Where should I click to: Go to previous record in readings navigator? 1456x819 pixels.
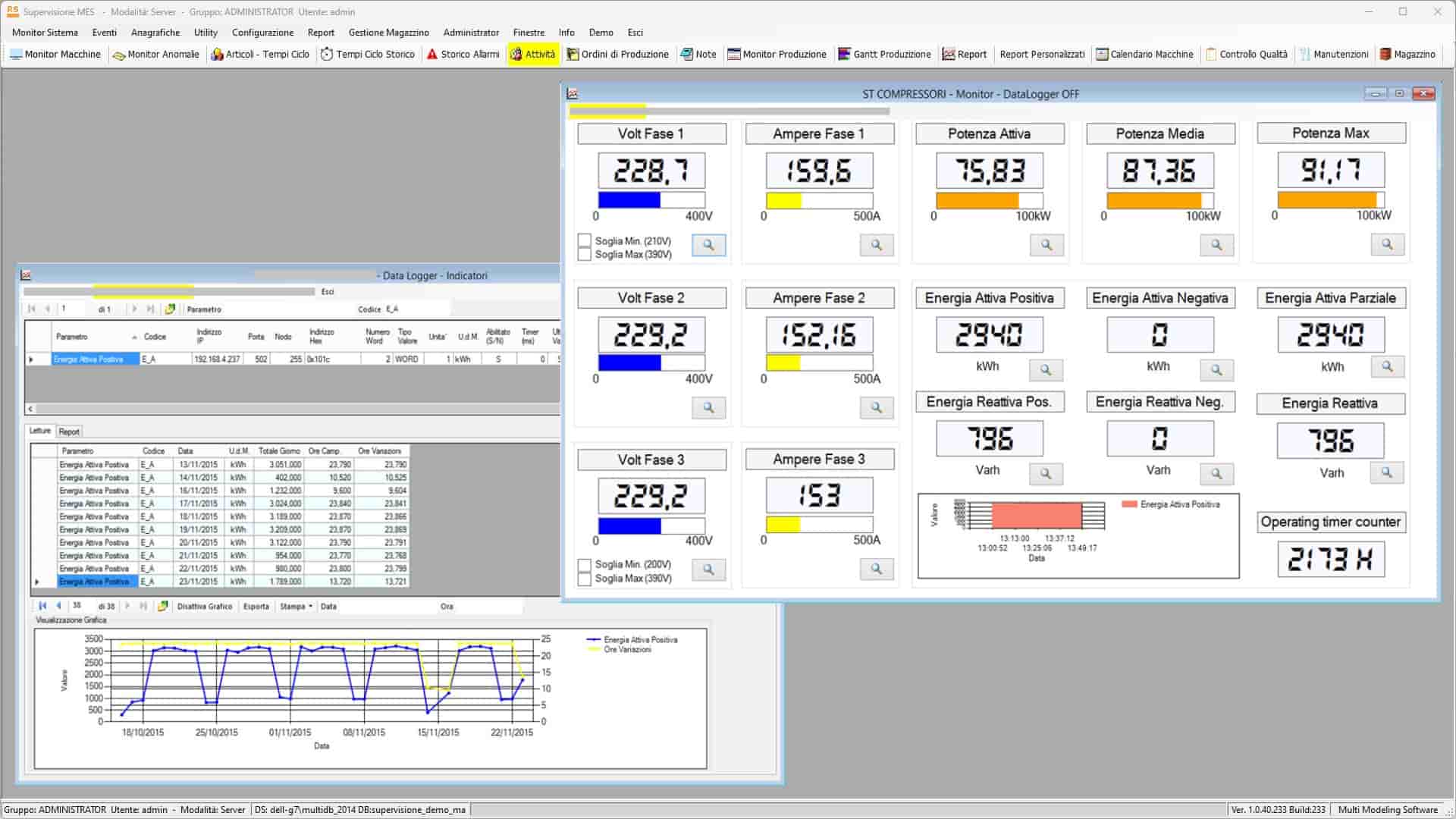tap(58, 606)
